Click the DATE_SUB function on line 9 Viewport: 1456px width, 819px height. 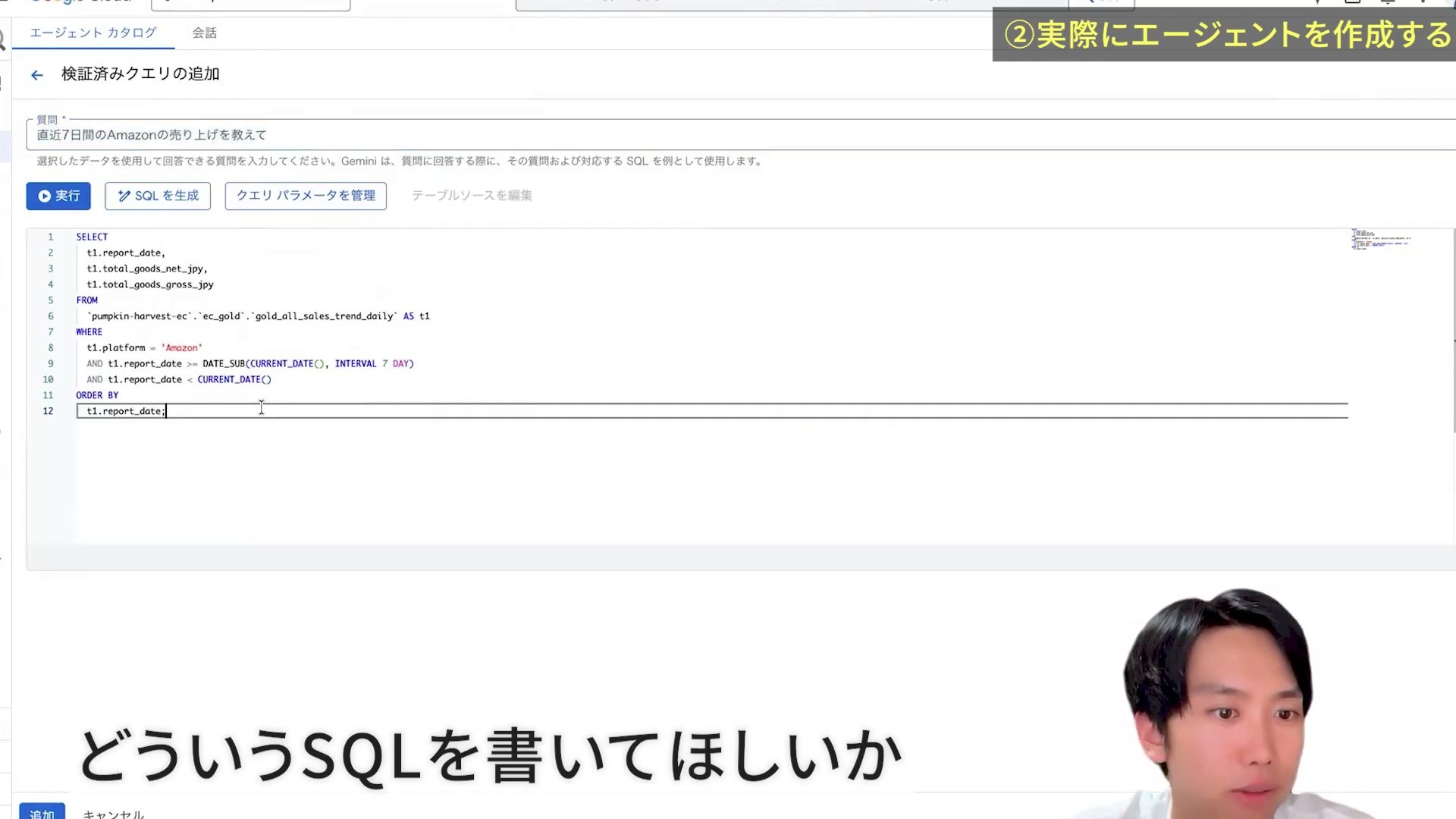[224, 364]
